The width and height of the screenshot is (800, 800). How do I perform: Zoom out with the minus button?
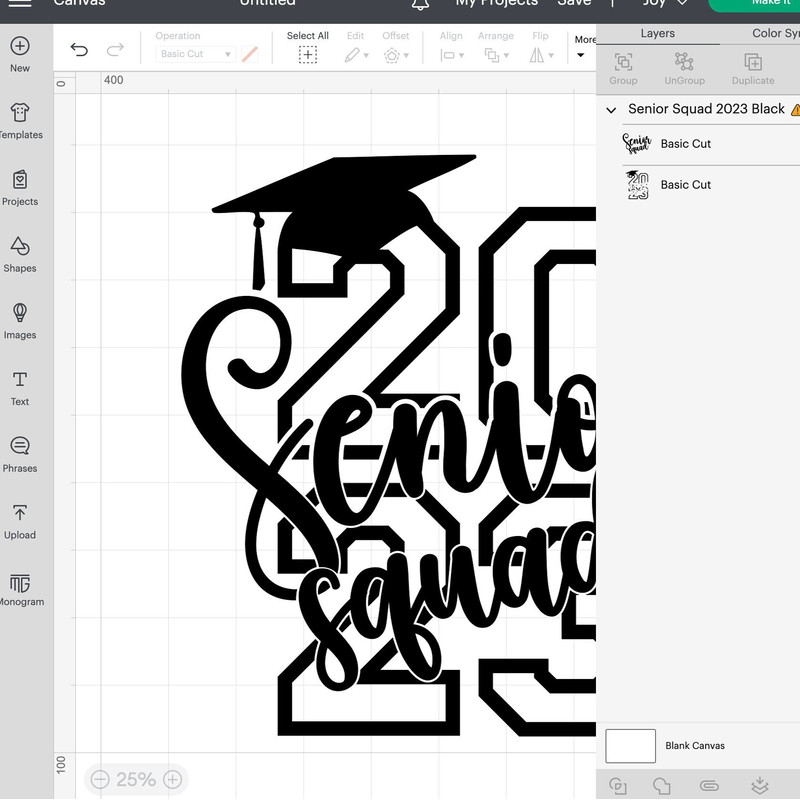click(x=100, y=779)
